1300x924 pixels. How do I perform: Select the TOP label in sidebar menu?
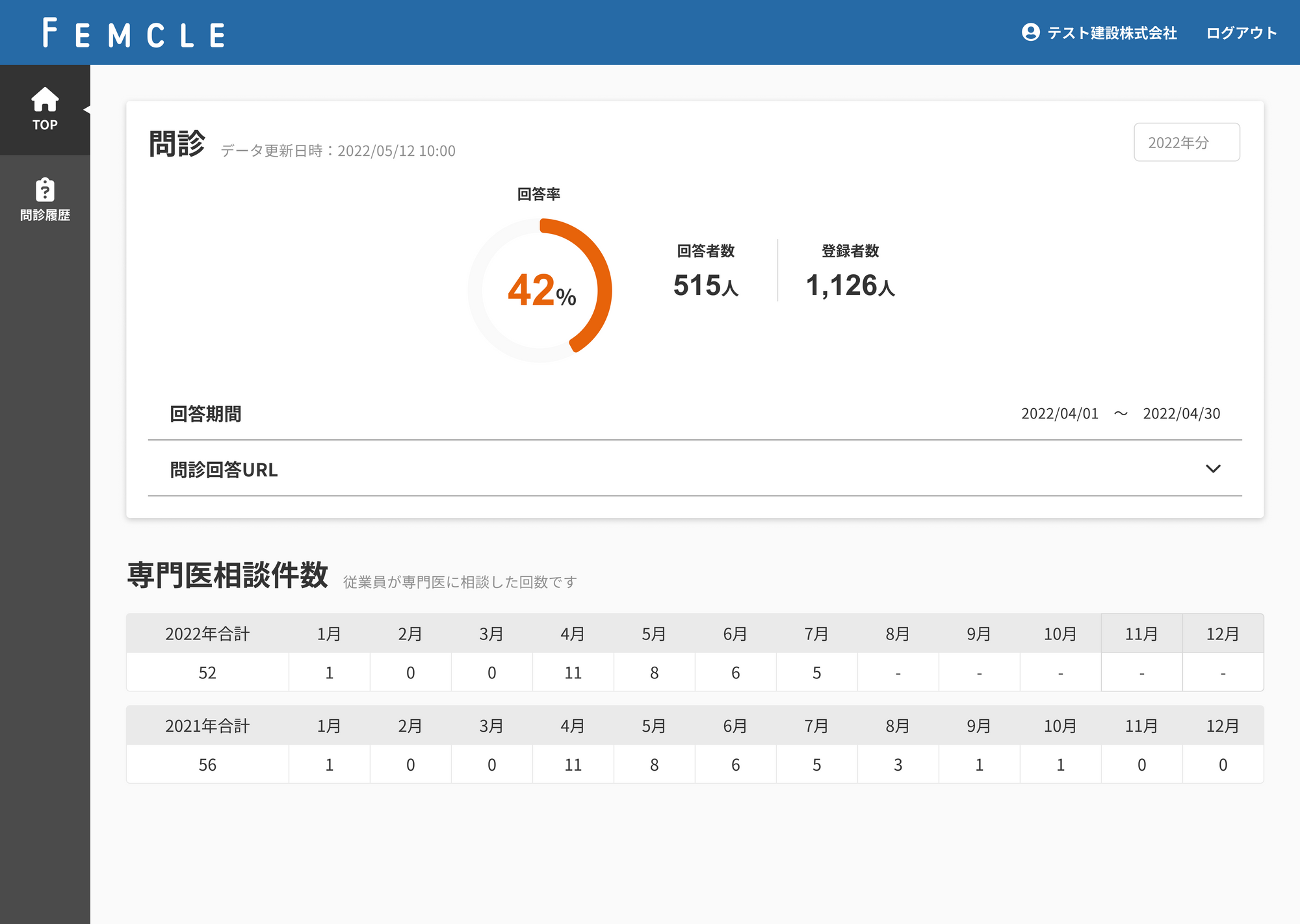[x=45, y=125]
